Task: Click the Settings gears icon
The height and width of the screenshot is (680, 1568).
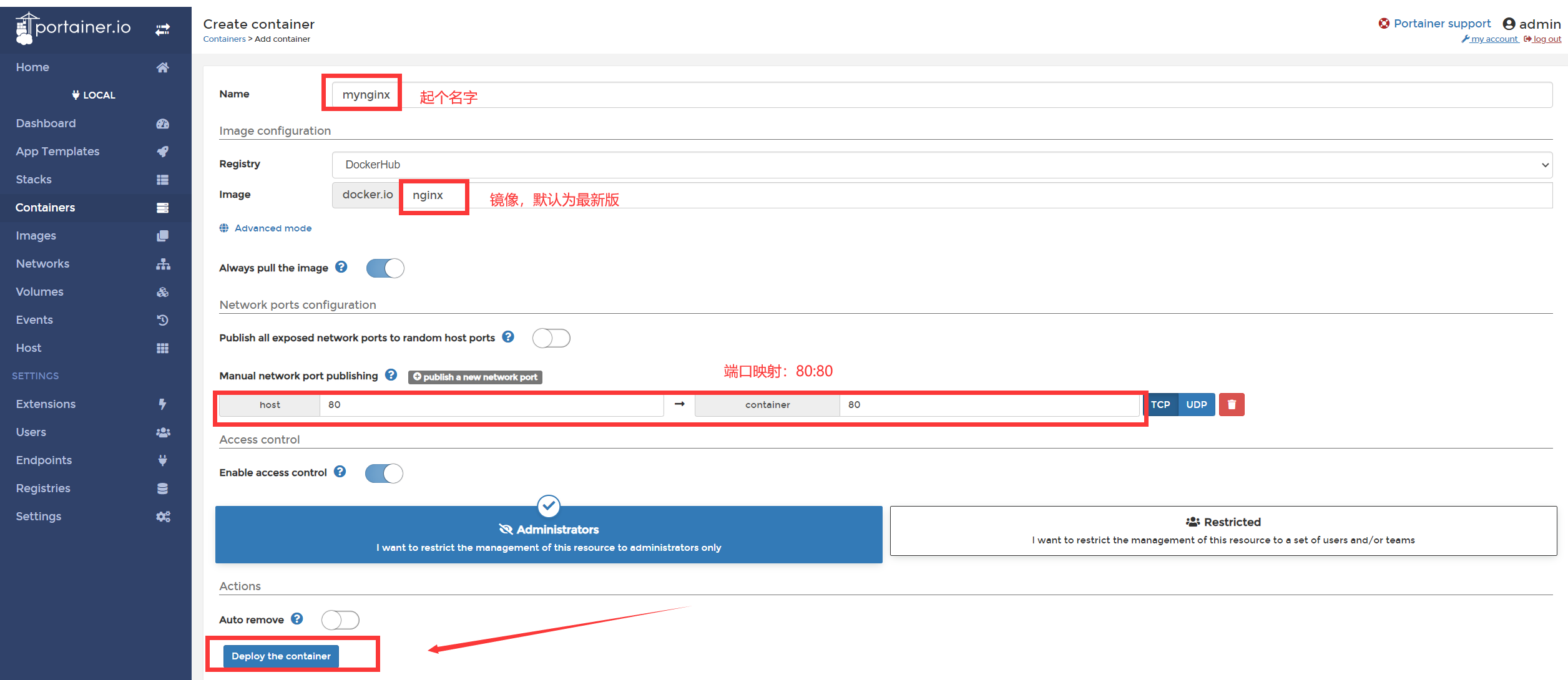Action: pyautogui.click(x=163, y=517)
